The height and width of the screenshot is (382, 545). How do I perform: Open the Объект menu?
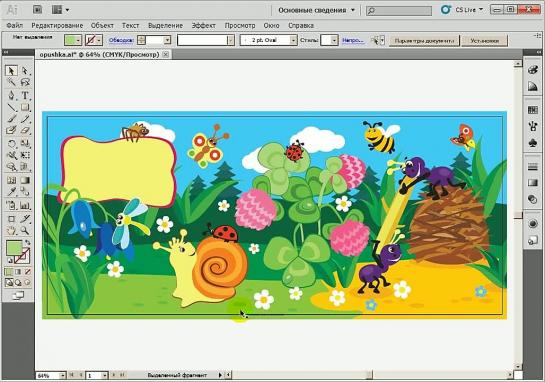(x=102, y=25)
